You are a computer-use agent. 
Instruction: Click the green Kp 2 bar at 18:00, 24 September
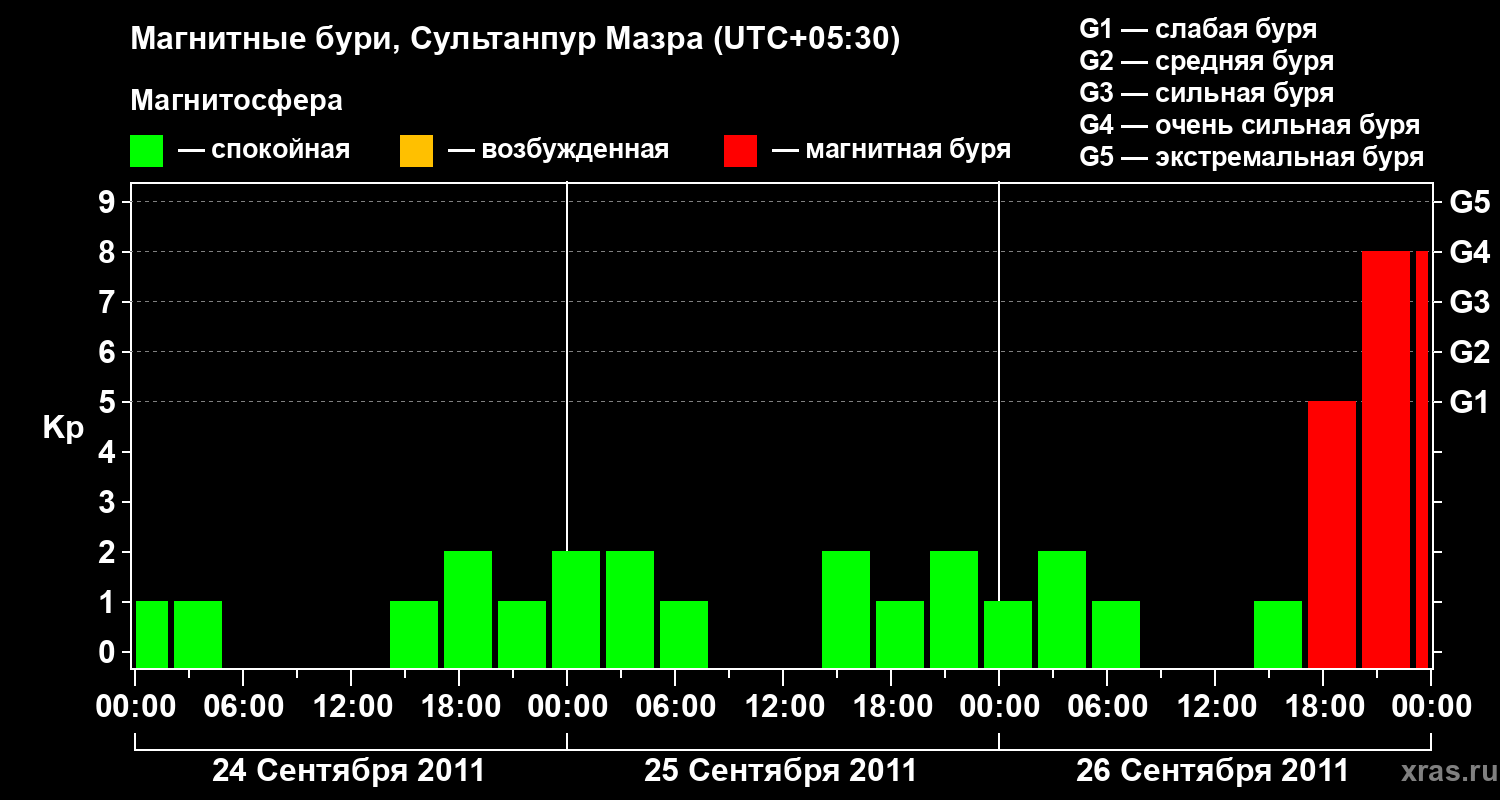468,610
